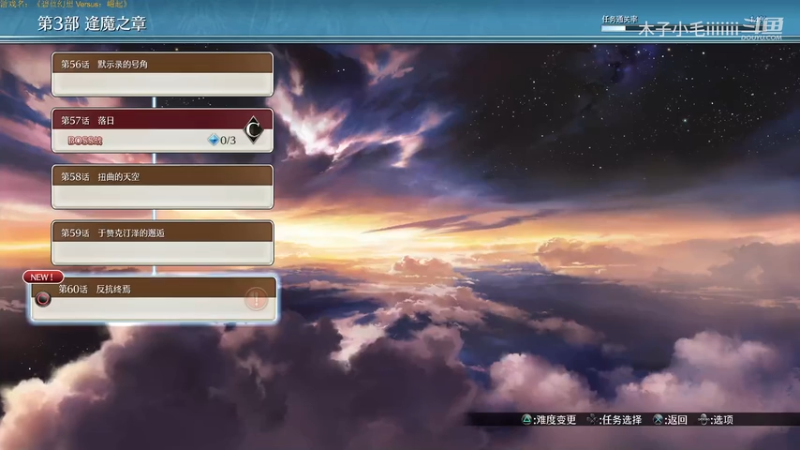
Task: Click the NEW! badge above 第60话
Action: tap(43, 277)
